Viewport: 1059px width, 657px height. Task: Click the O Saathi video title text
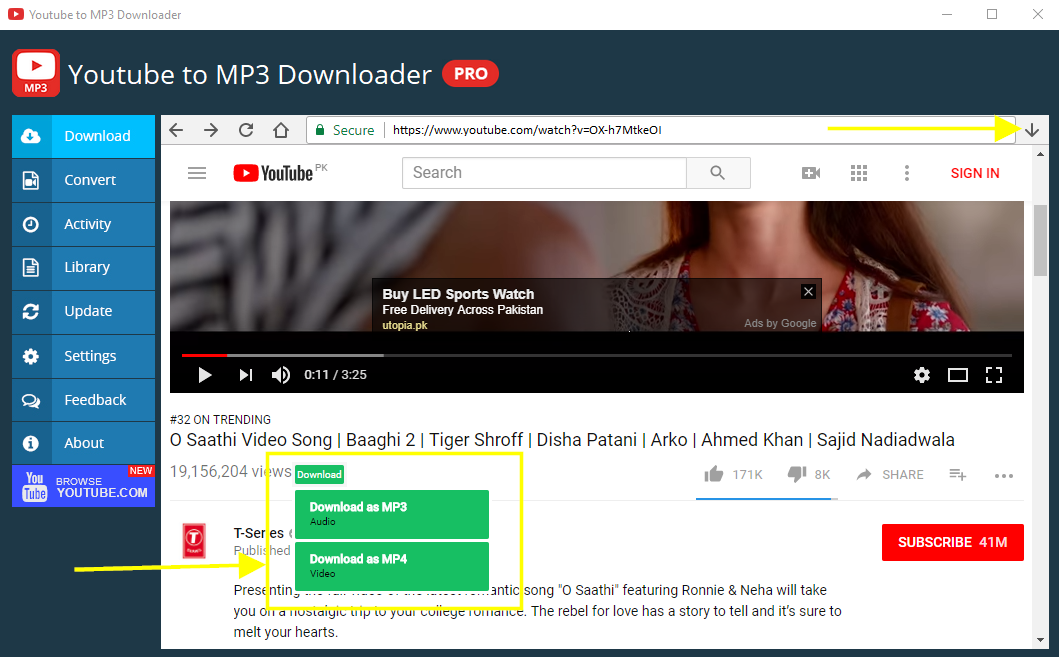tap(562, 440)
